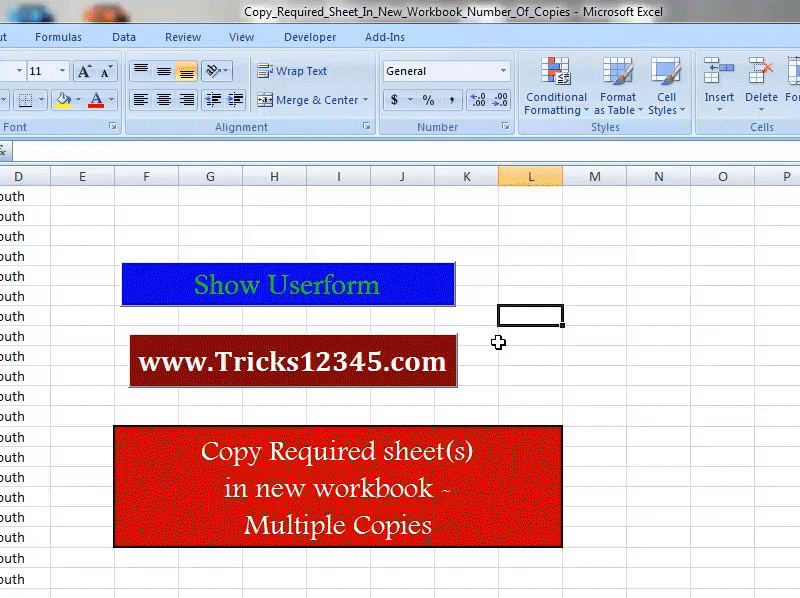The image size is (800, 598).
Task: Open the Data ribbon tab
Action: (x=124, y=37)
